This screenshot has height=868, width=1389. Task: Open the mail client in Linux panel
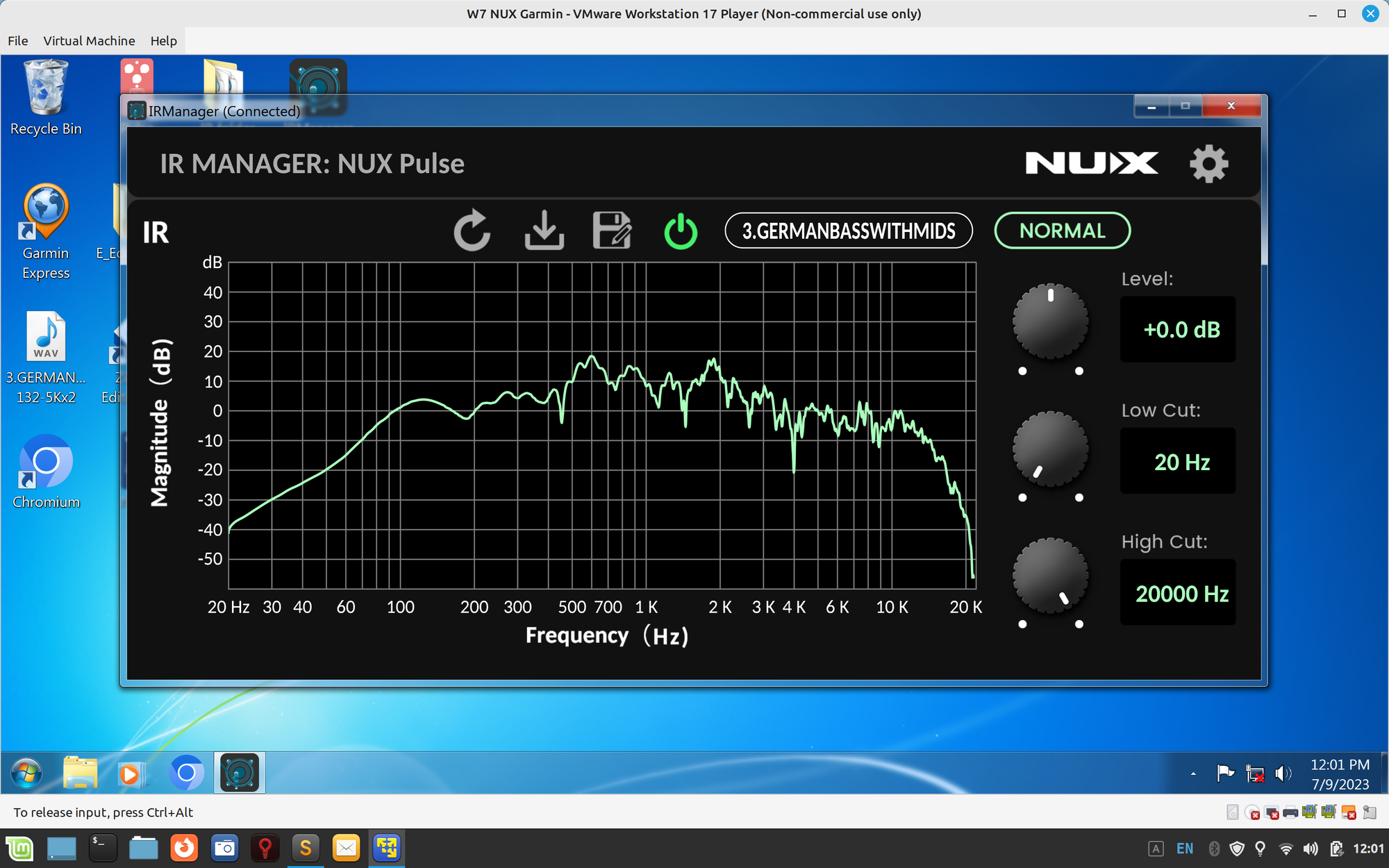click(x=346, y=848)
